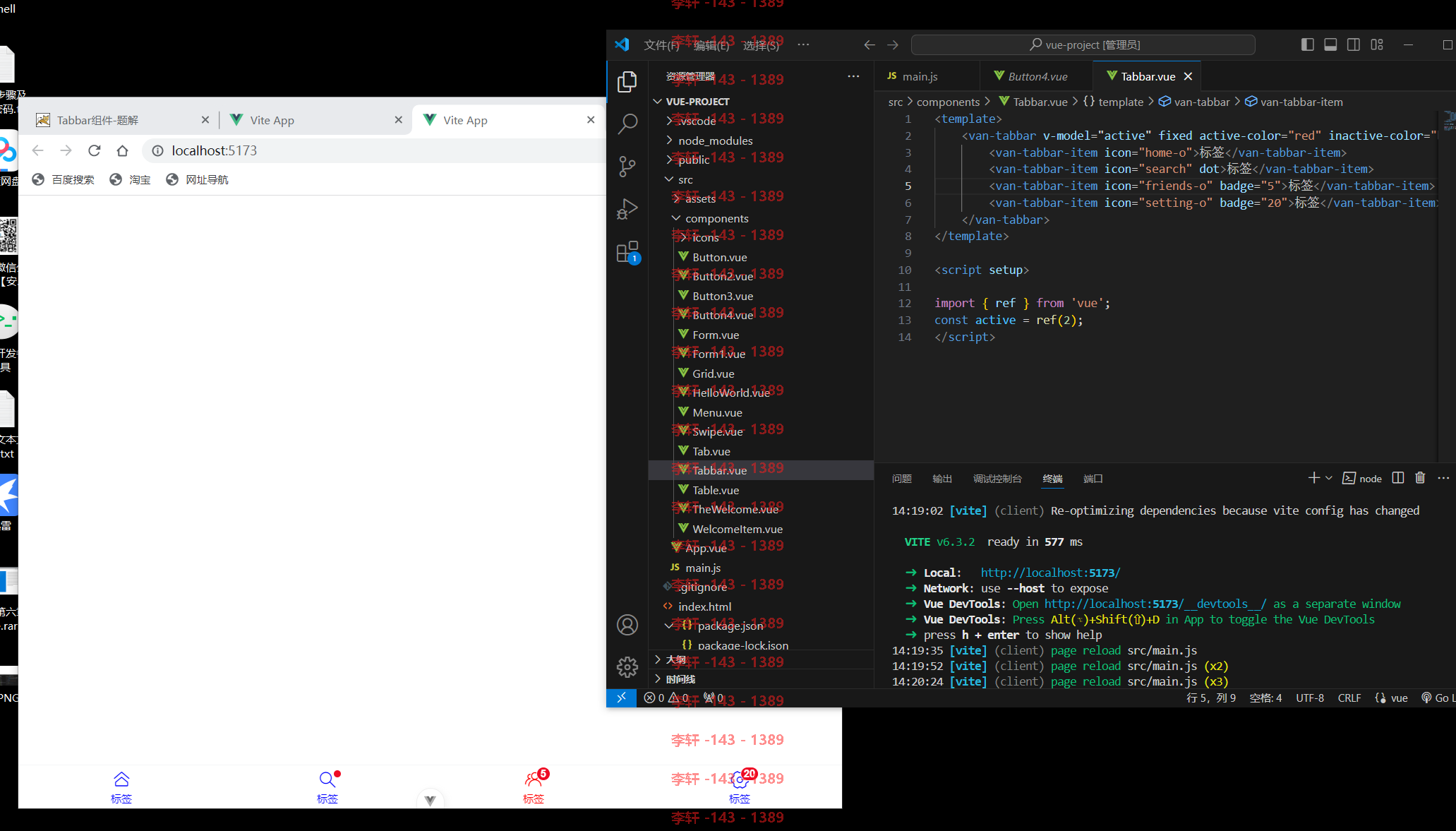
Task: Expand the 时间线 timeline section
Action: (680, 679)
